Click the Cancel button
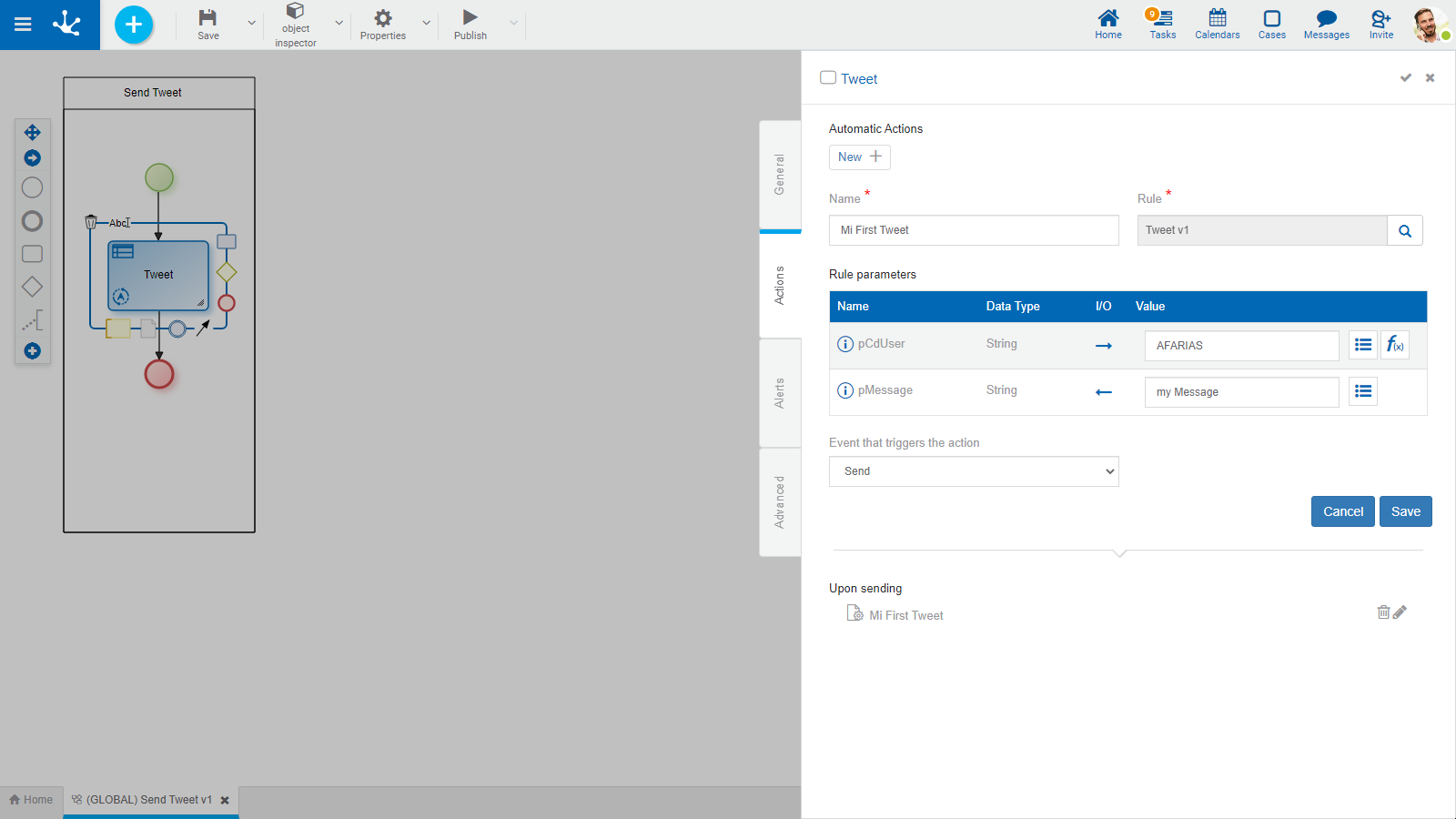 (1342, 511)
